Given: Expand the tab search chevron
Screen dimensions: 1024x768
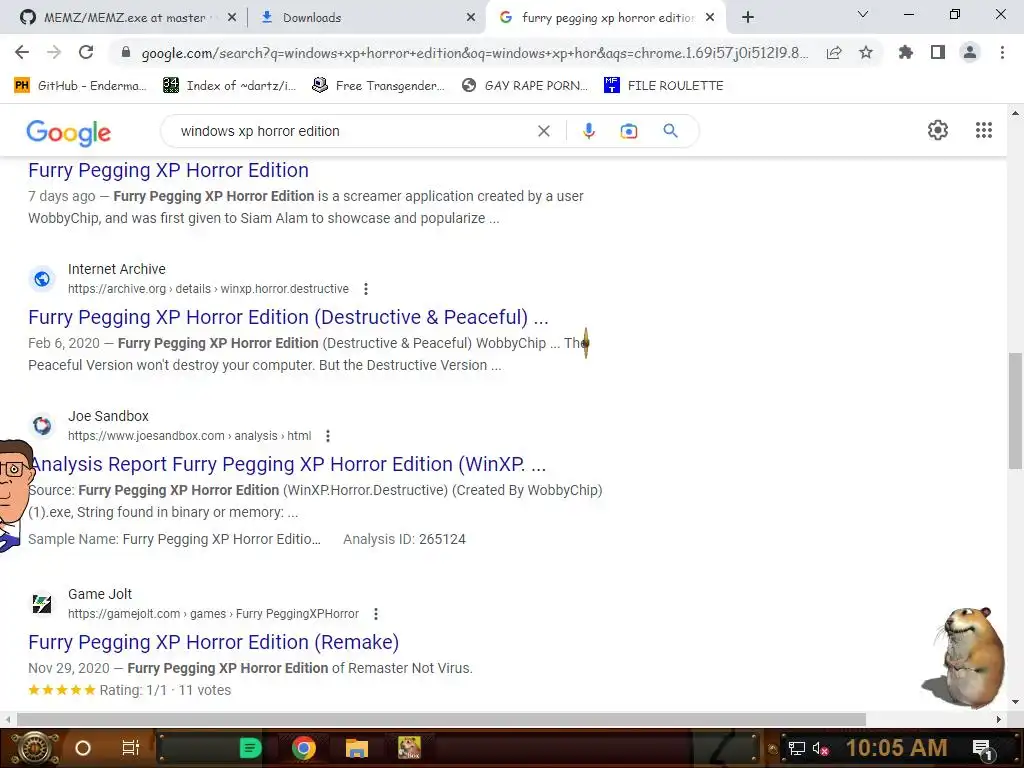Looking at the screenshot, I should click(x=863, y=14).
